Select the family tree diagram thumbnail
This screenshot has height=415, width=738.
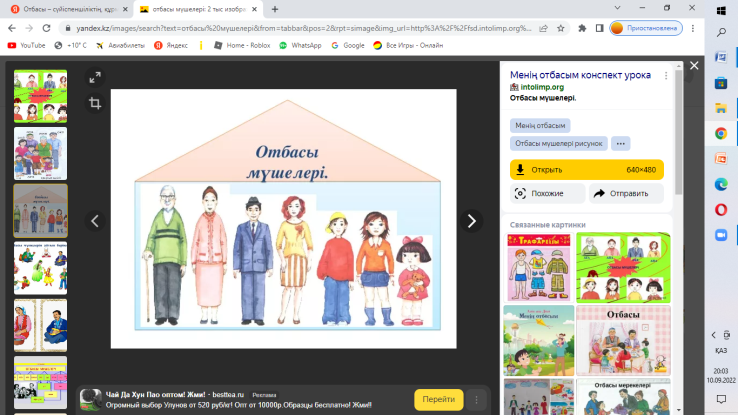[x=40, y=383]
